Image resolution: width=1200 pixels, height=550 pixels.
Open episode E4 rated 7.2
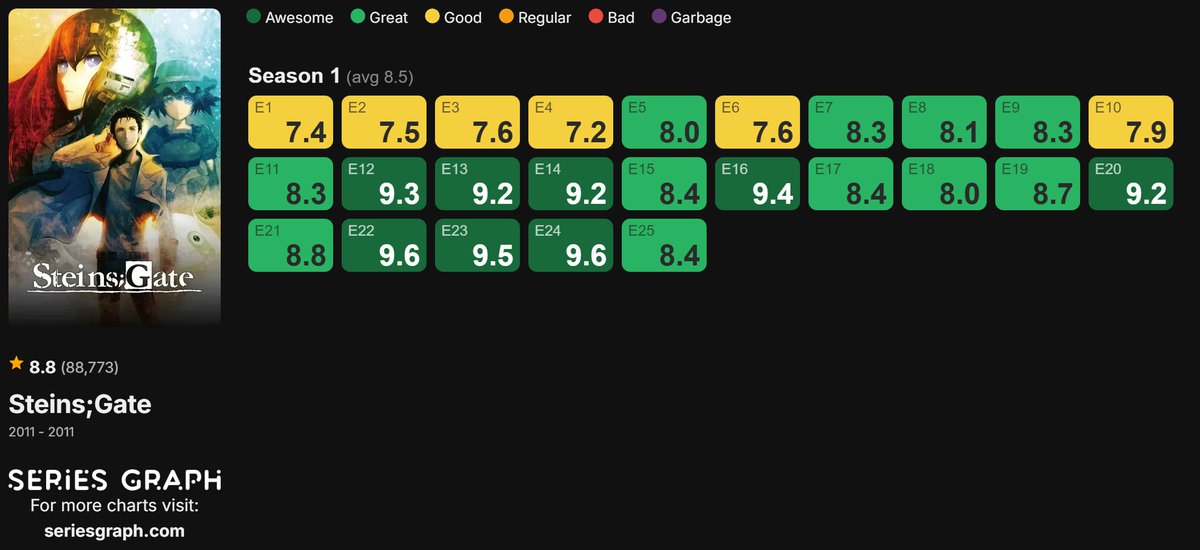pyautogui.click(x=571, y=122)
